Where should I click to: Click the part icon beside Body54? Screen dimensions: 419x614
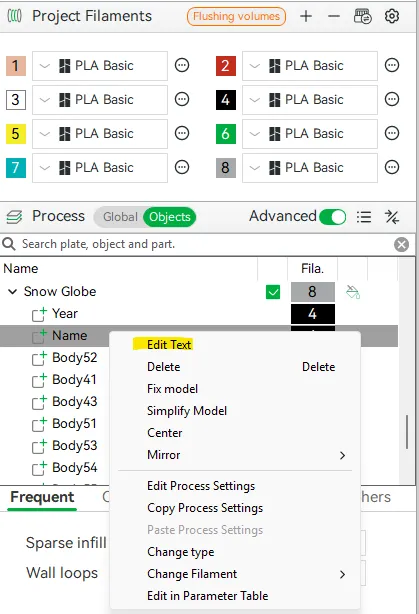point(39,468)
